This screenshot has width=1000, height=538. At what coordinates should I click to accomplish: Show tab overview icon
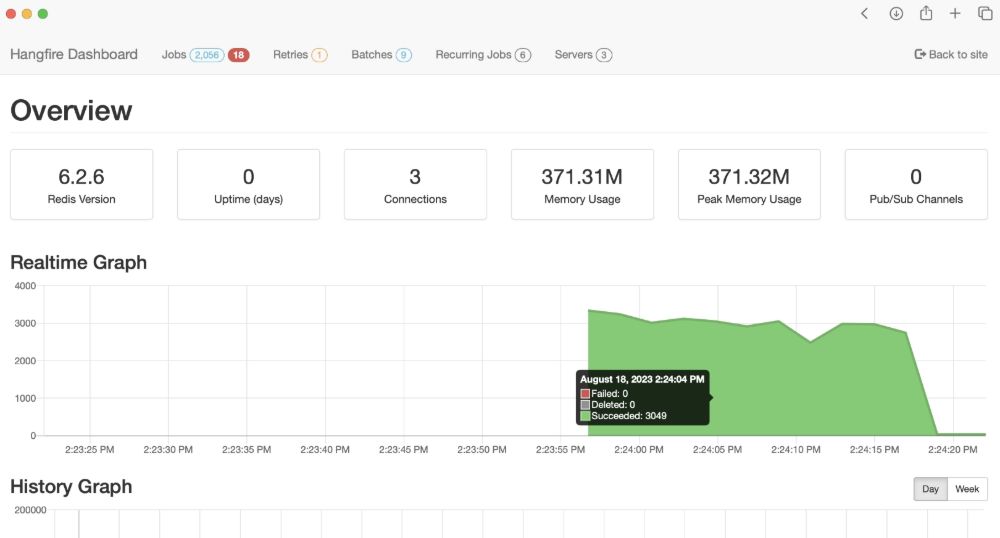pyautogui.click(x=985, y=13)
